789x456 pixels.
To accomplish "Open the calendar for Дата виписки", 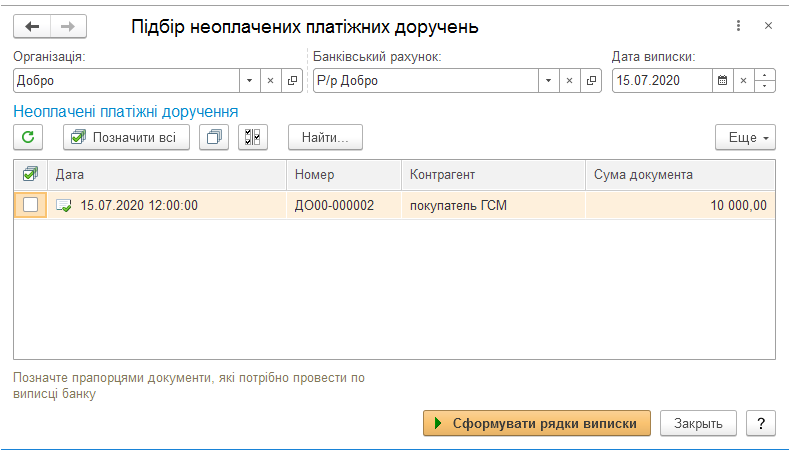I will (x=722, y=81).
